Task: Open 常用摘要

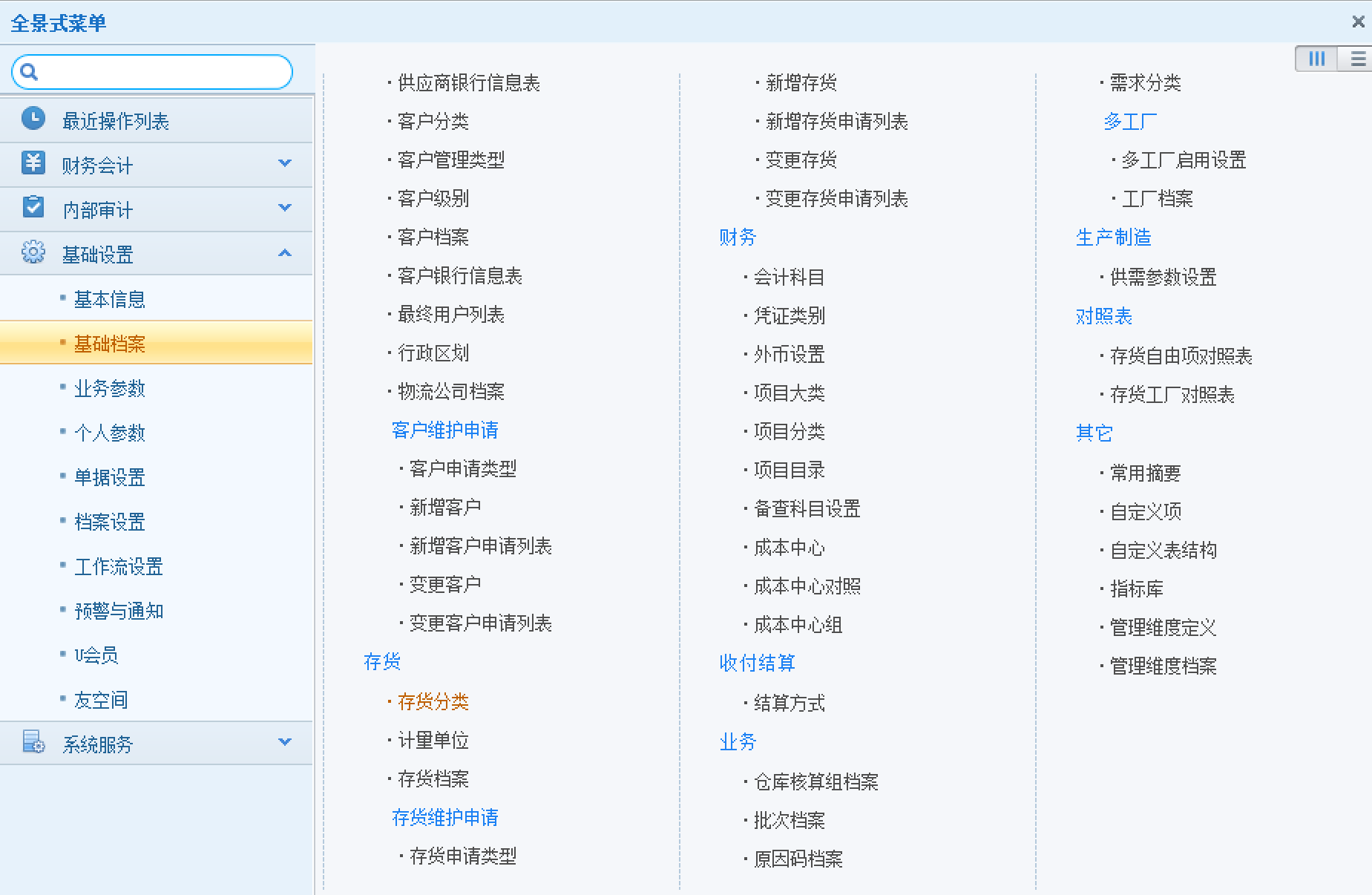Action: point(1146,473)
